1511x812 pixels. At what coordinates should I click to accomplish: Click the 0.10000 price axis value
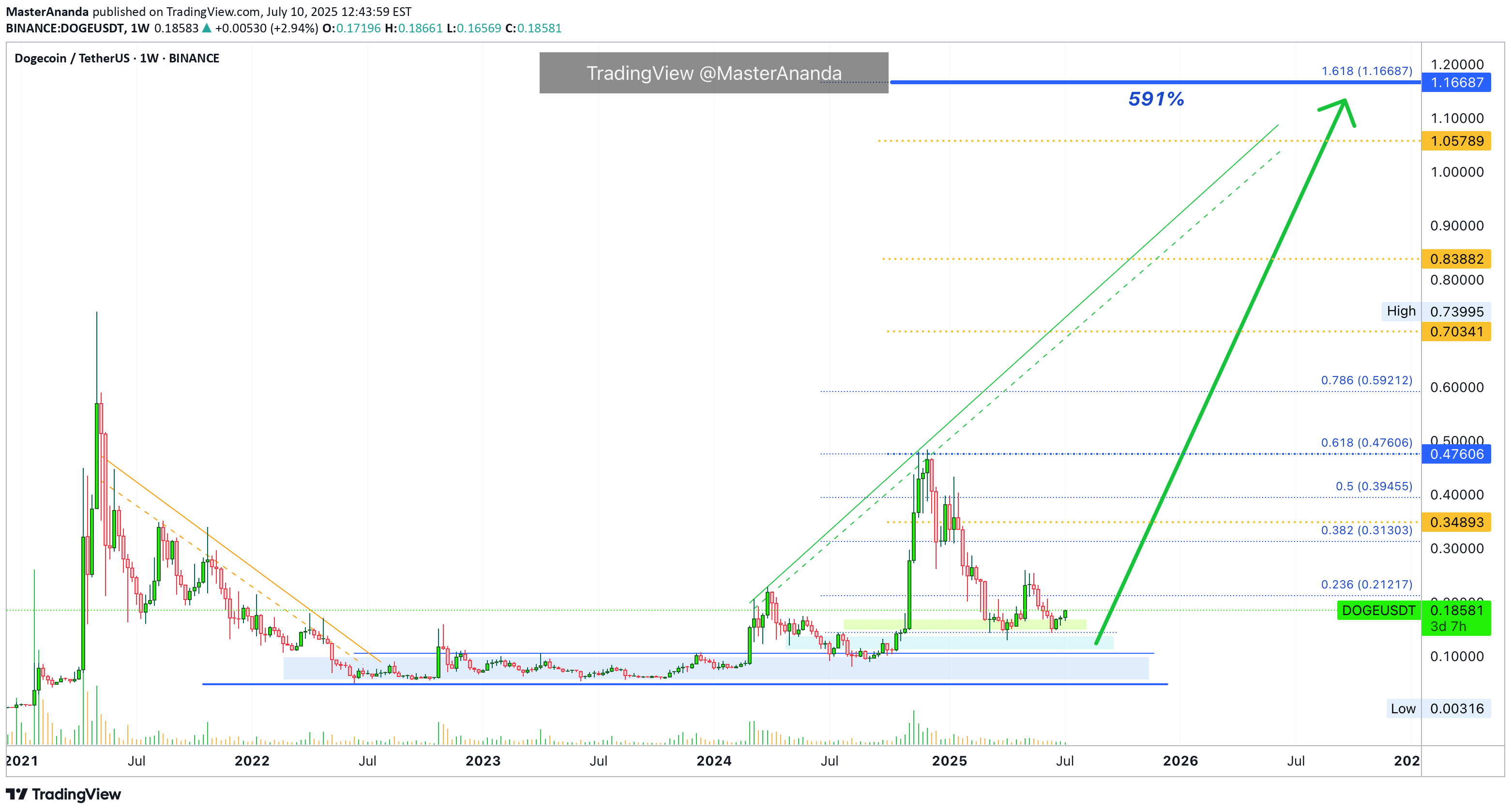[1457, 657]
